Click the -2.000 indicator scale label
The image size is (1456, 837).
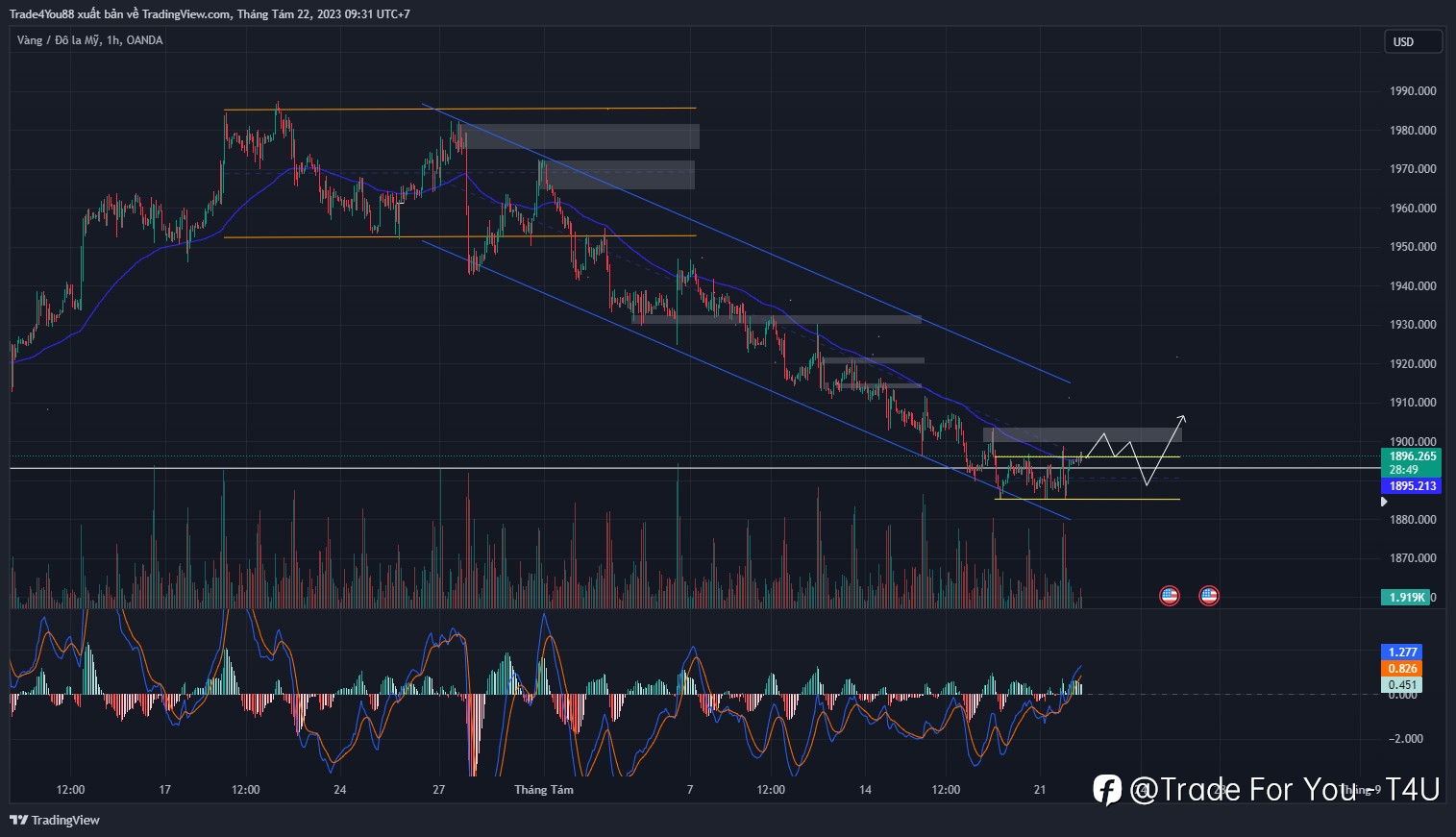pyautogui.click(x=1408, y=739)
